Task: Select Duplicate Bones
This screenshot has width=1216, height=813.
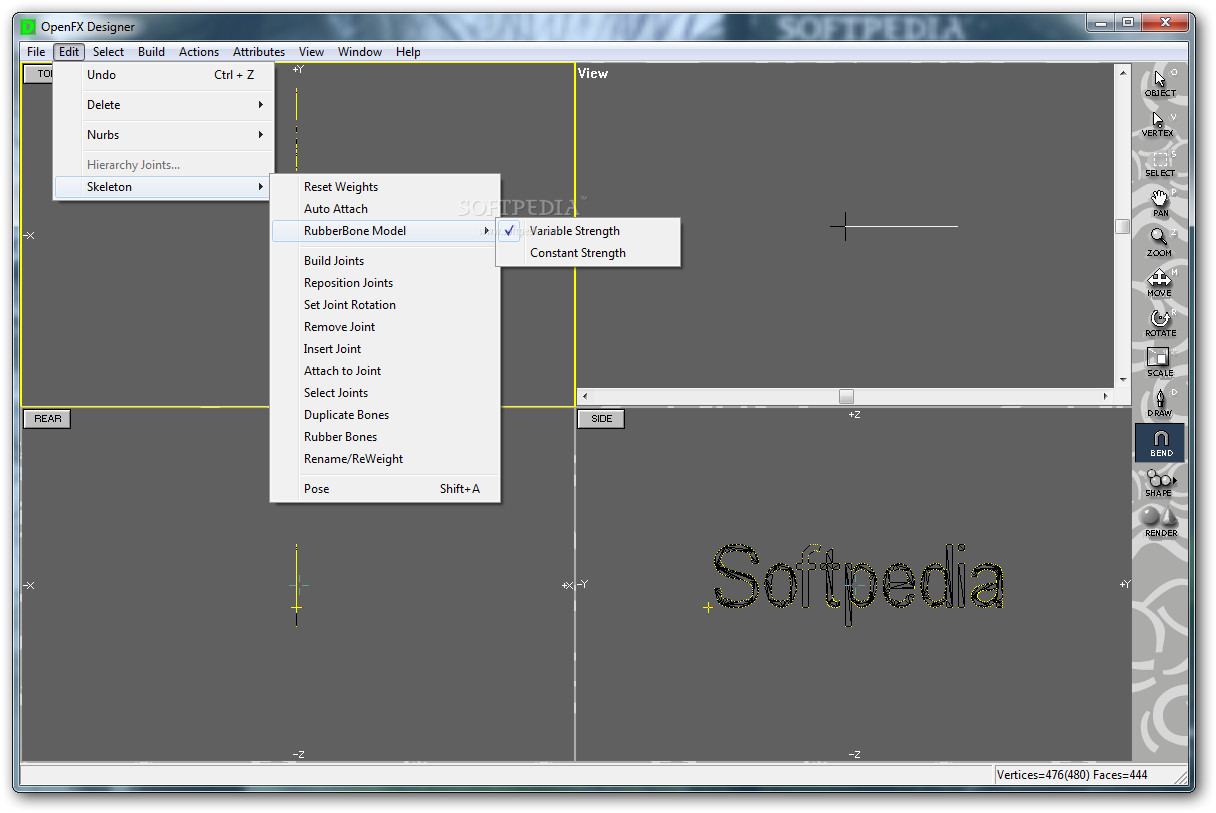Action: (x=385, y=415)
